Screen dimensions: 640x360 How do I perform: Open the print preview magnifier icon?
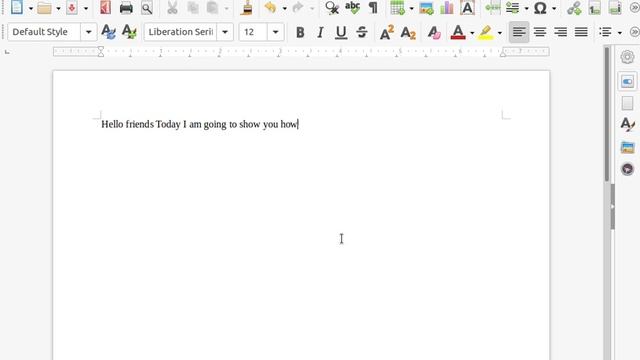point(147,8)
